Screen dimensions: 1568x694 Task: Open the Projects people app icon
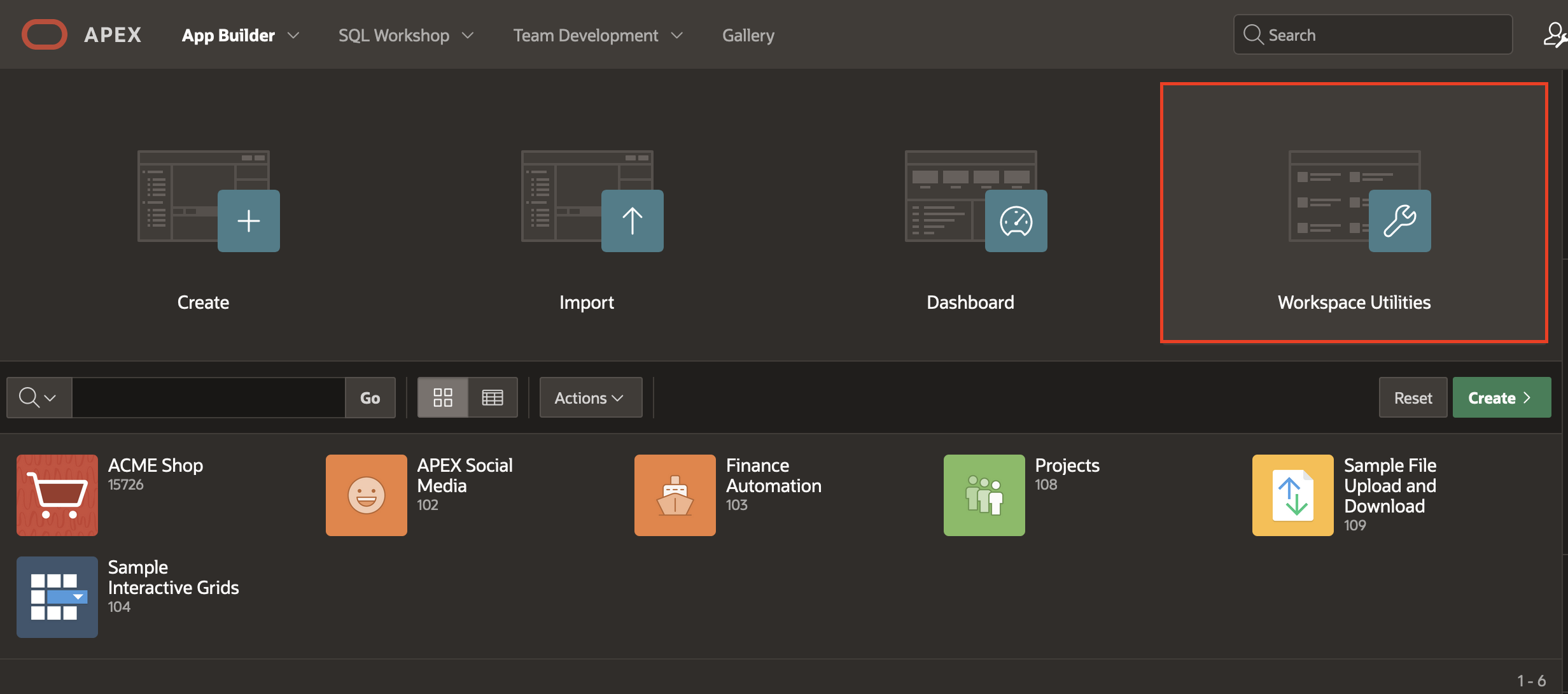coord(984,495)
